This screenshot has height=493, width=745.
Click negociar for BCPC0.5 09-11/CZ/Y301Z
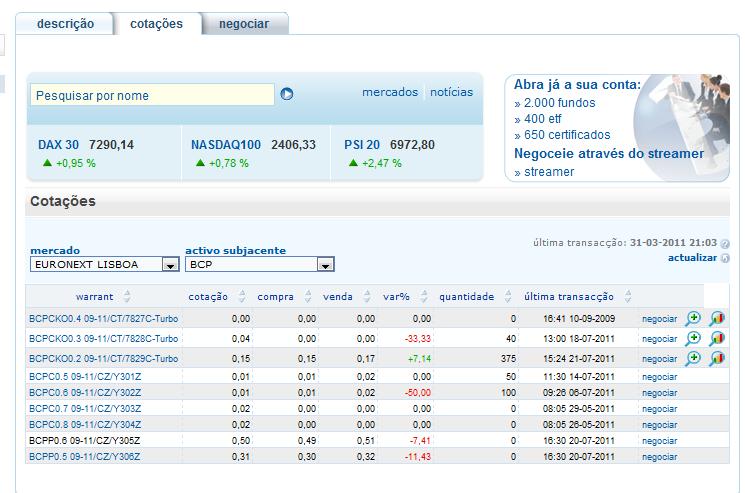click(x=659, y=377)
